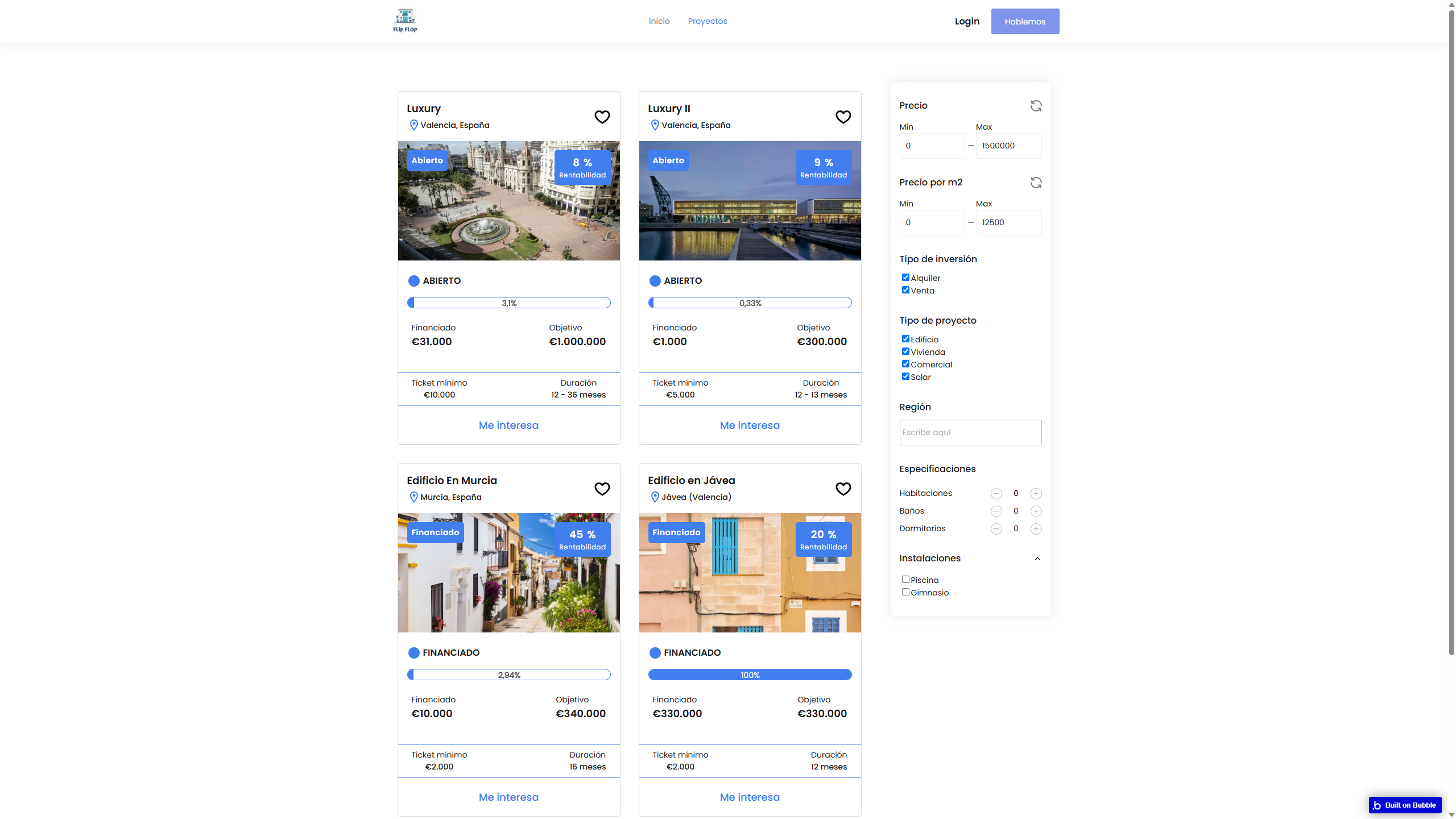Collapse the Instalaciones section chevron

click(1037, 559)
